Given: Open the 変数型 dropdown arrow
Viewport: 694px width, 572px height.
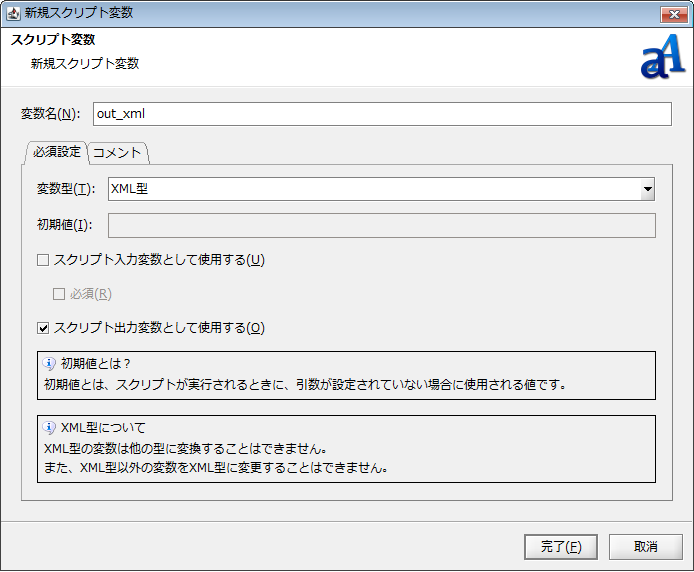Looking at the screenshot, I should [x=648, y=189].
